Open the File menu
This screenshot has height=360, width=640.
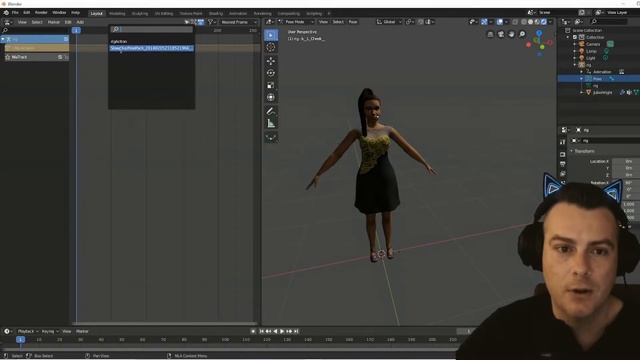(15, 13)
